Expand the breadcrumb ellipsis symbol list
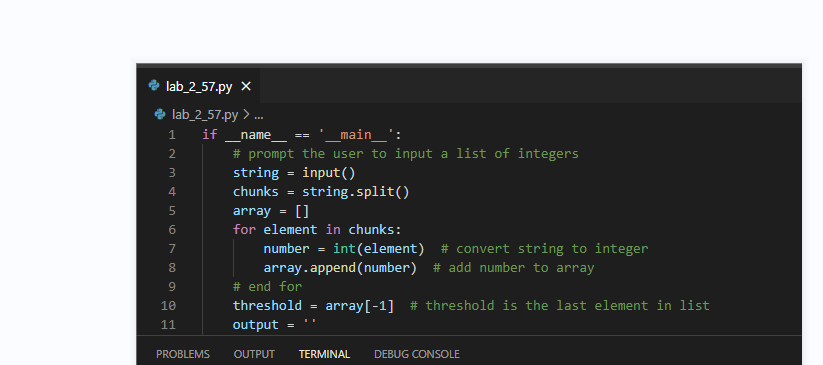The height and width of the screenshot is (365, 823). pos(259,115)
